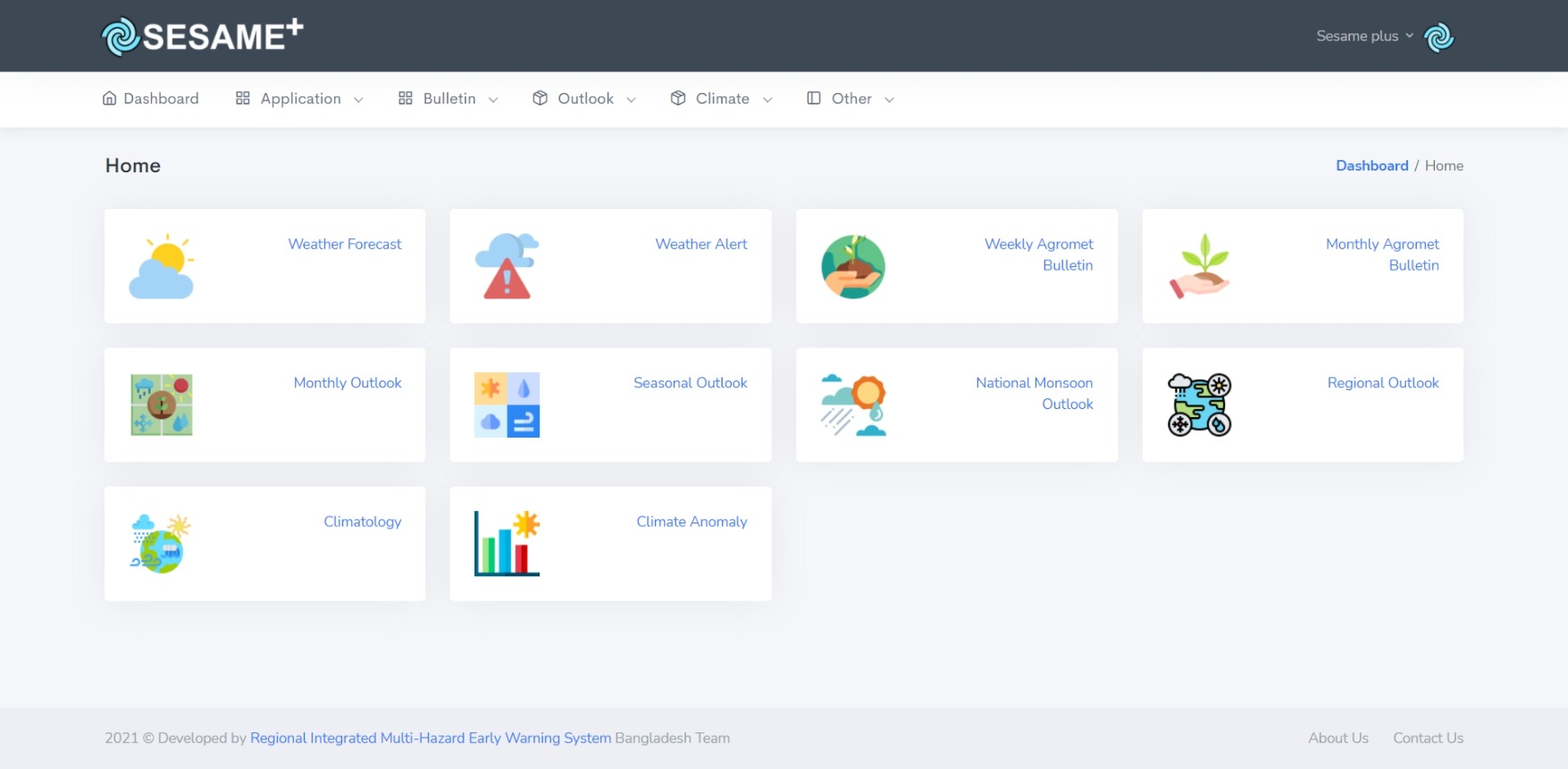Image resolution: width=1568 pixels, height=769 pixels.
Task: Click the Weekly Agromet Bulletin seedling icon
Action: pyautogui.click(x=853, y=266)
